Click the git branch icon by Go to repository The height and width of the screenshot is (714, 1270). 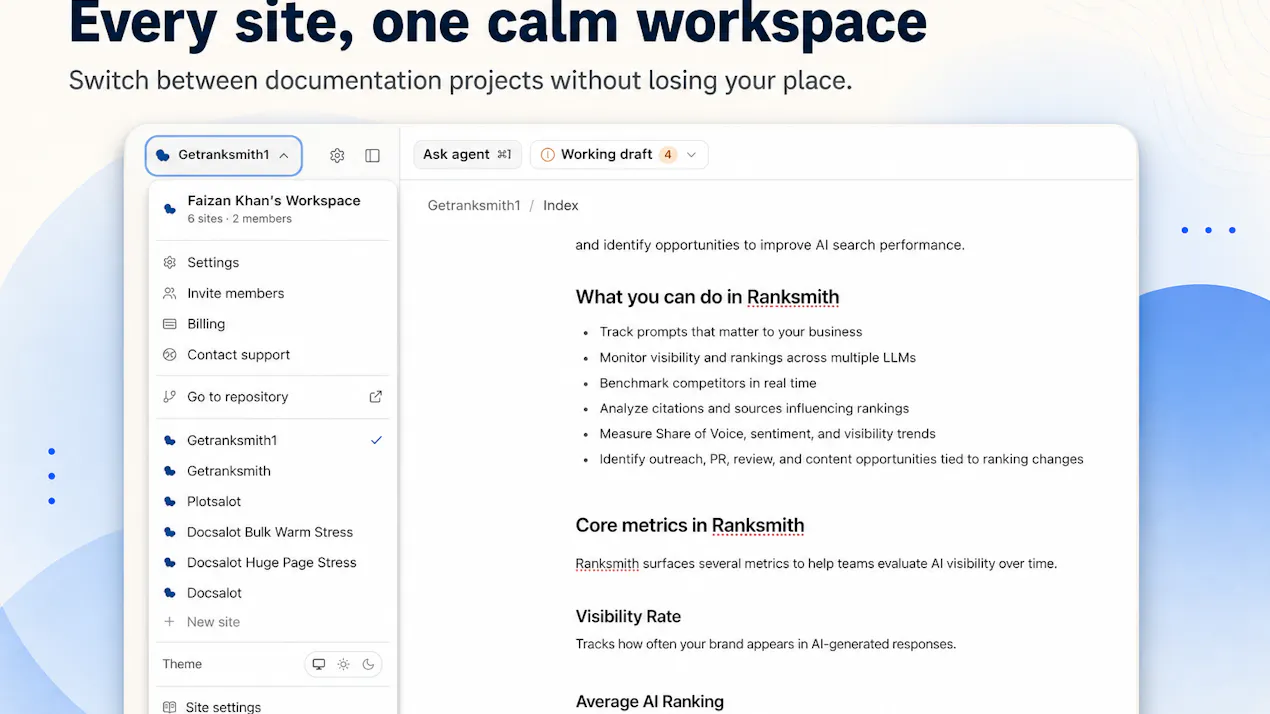pyautogui.click(x=169, y=397)
